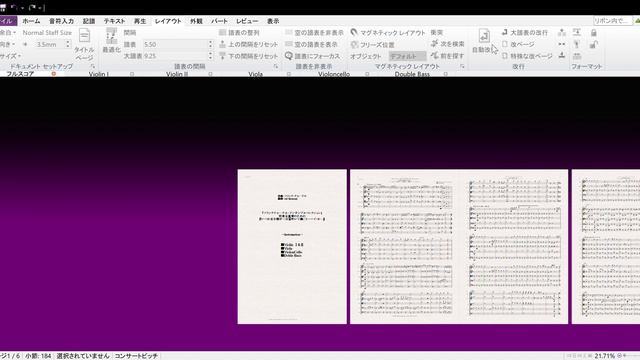Click the Redo arrow icon
The width and height of the screenshot is (640, 360).
coord(33,7)
